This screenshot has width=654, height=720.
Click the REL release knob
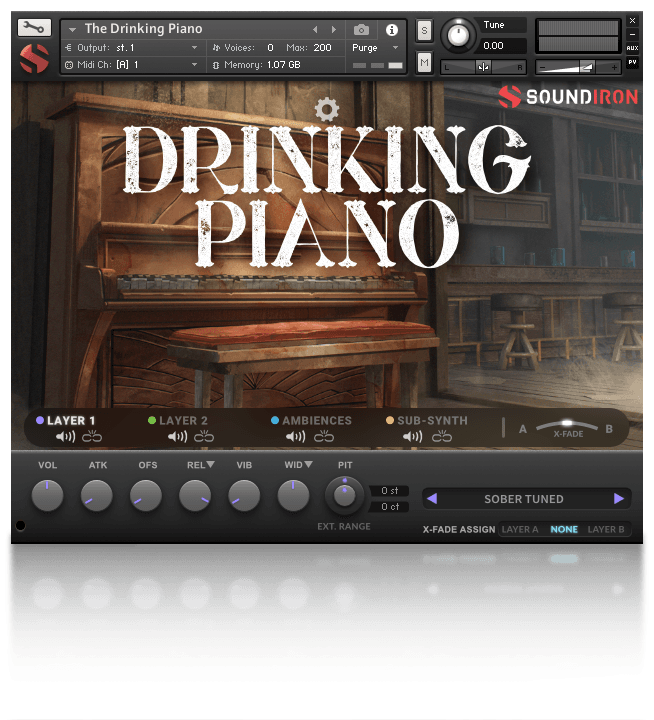click(195, 495)
